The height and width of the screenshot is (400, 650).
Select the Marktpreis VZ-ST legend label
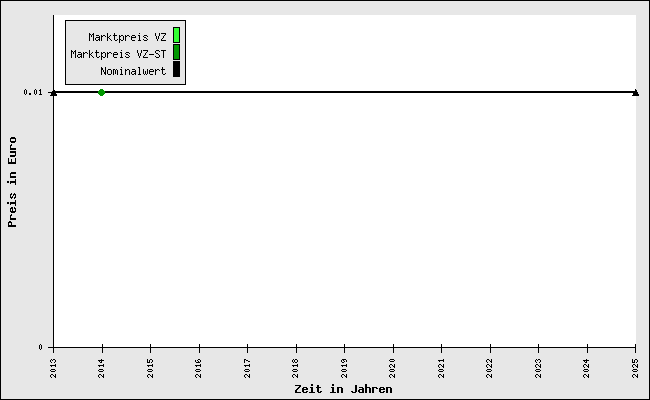[x=118, y=54]
